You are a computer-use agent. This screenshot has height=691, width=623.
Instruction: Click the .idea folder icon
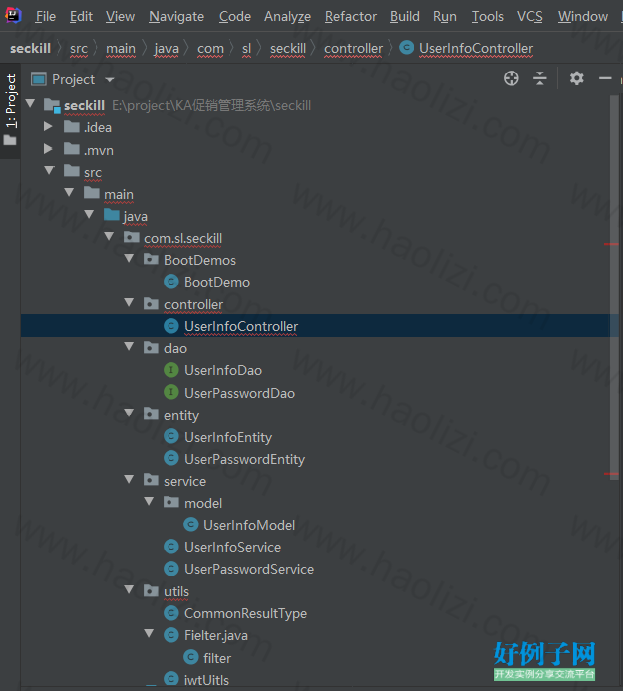coord(72,127)
